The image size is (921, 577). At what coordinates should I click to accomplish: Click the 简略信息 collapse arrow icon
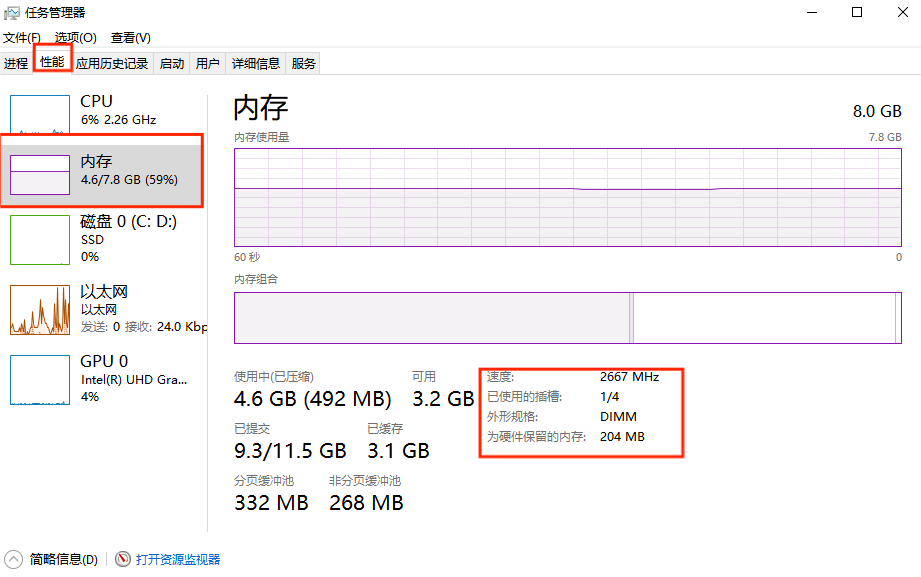pos(14,559)
